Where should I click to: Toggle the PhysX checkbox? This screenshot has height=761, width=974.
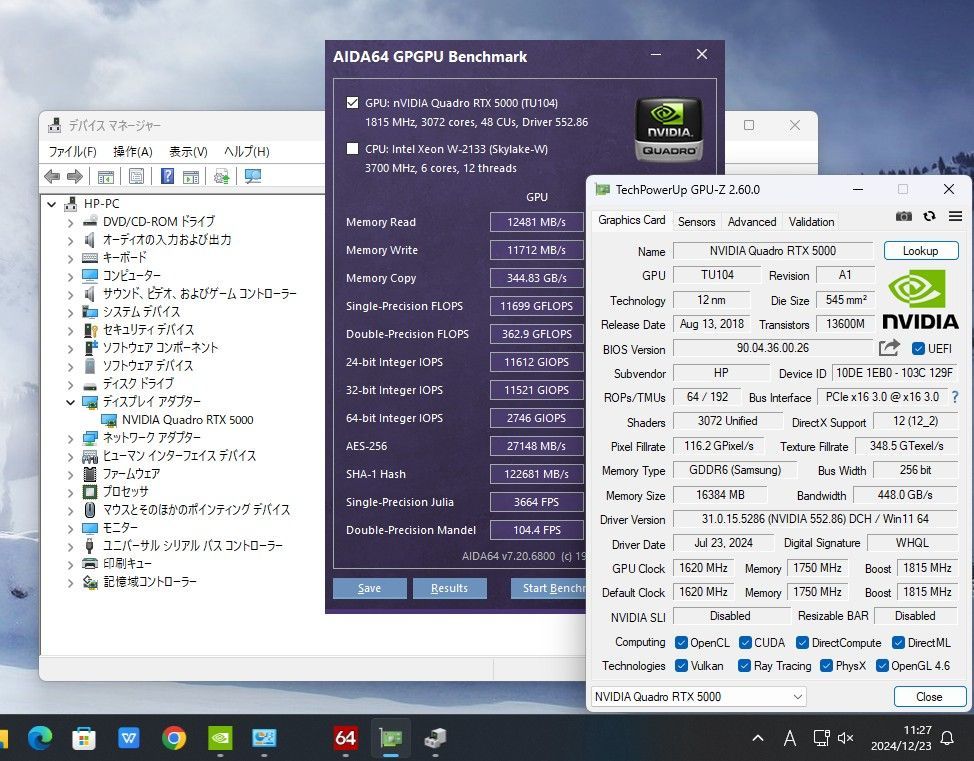pos(826,665)
